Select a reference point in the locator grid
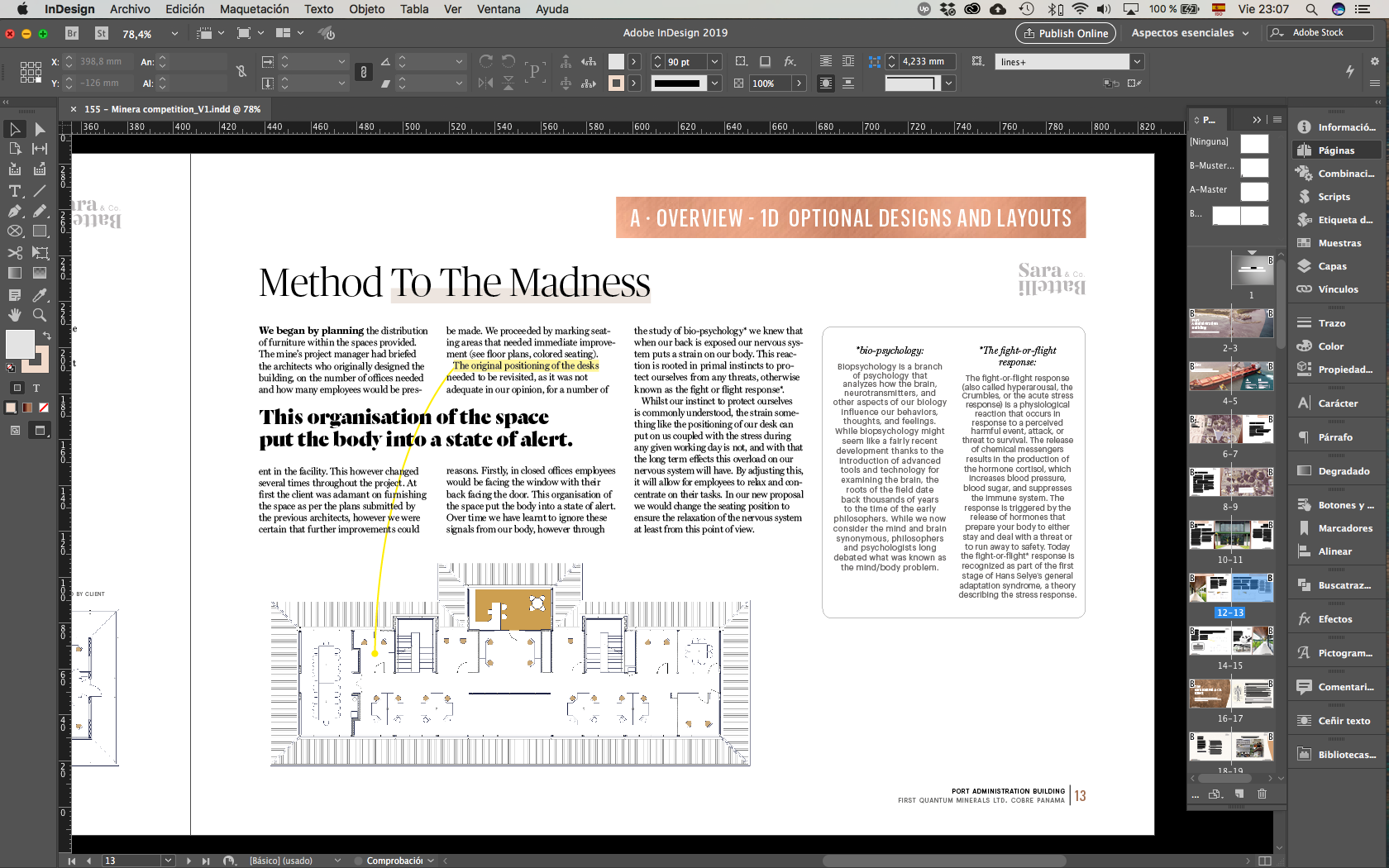1389x868 pixels. tap(31, 72)
